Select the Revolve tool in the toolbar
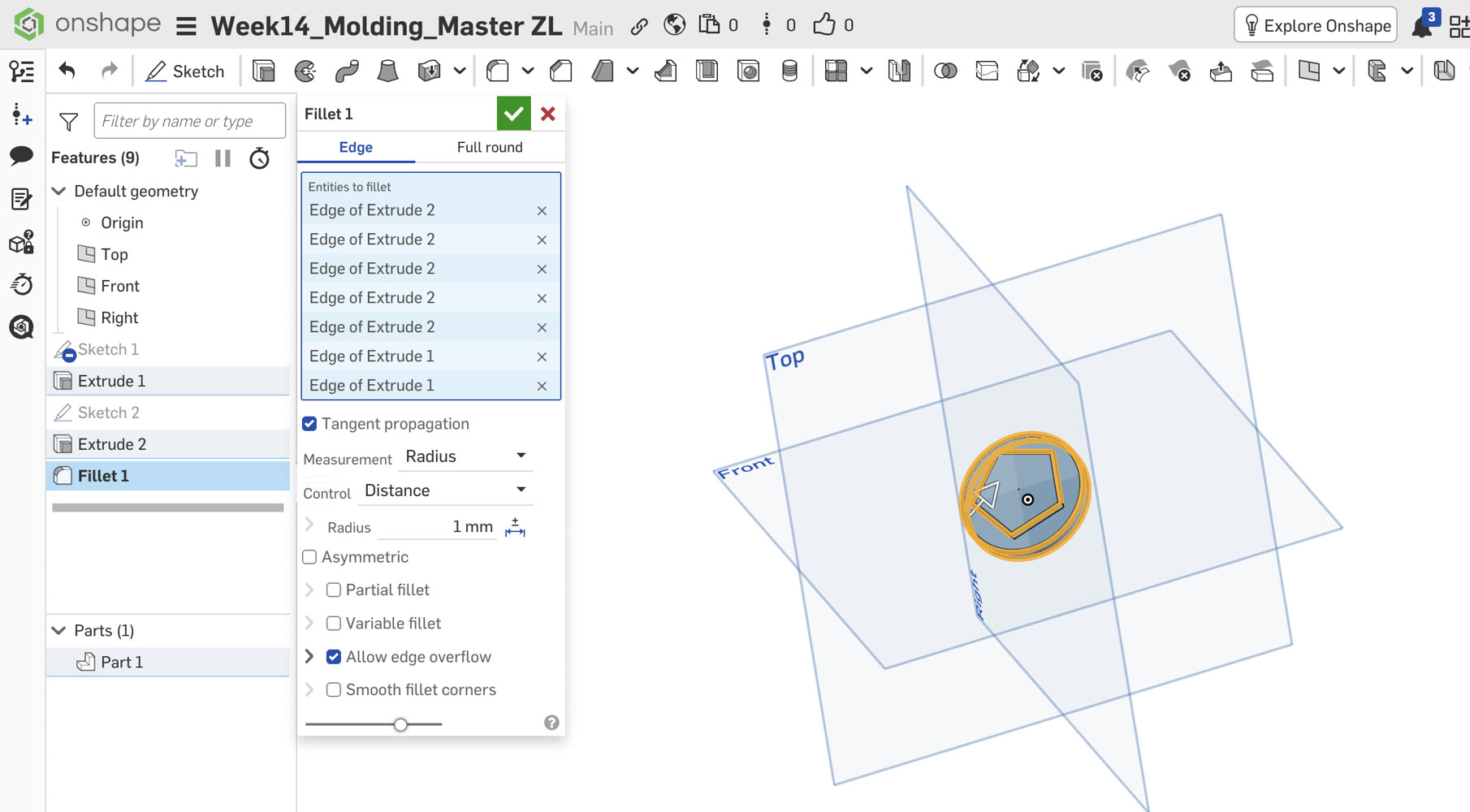Screen dimensions: 1470x812 [x=305, y=71]
